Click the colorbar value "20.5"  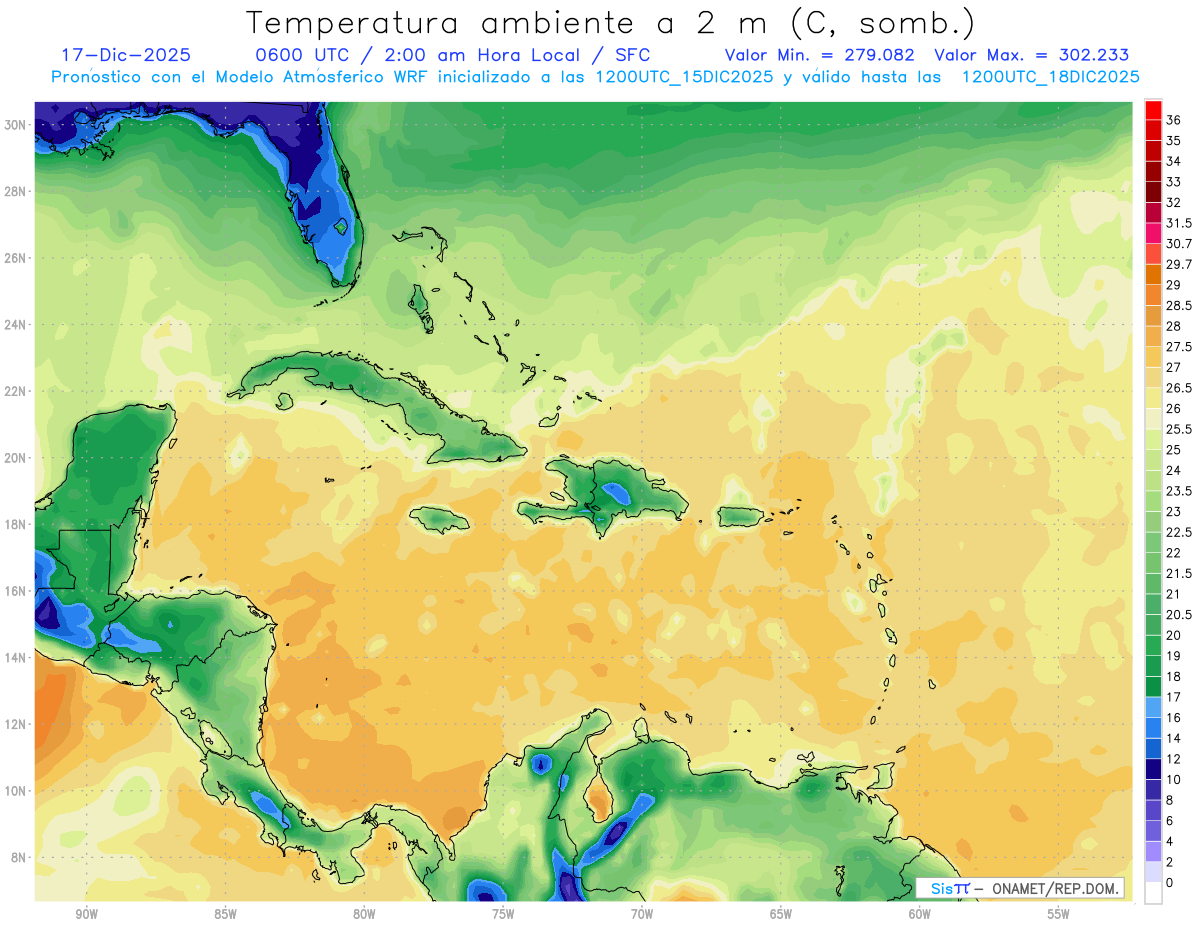(x=1179, y=614)
